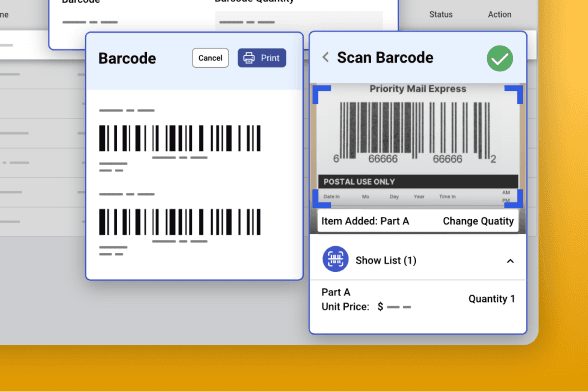
Task: Click the green checkmark confirm icon
Action: [500, 59]
